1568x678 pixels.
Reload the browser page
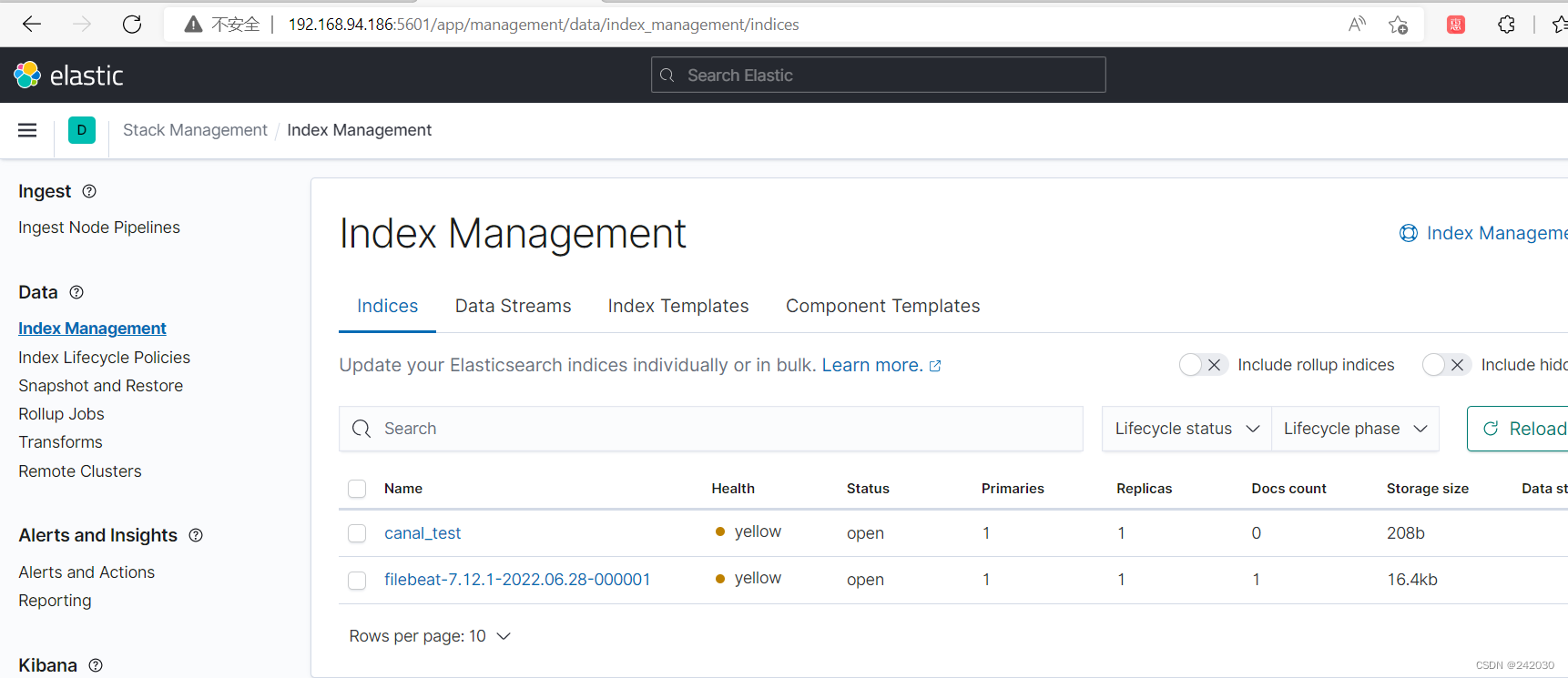(x=132, y=25)
